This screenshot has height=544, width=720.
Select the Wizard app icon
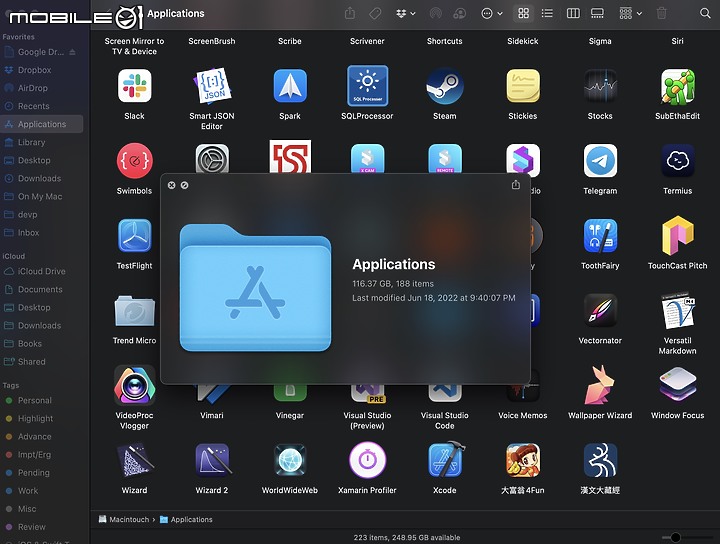(134, 460)
